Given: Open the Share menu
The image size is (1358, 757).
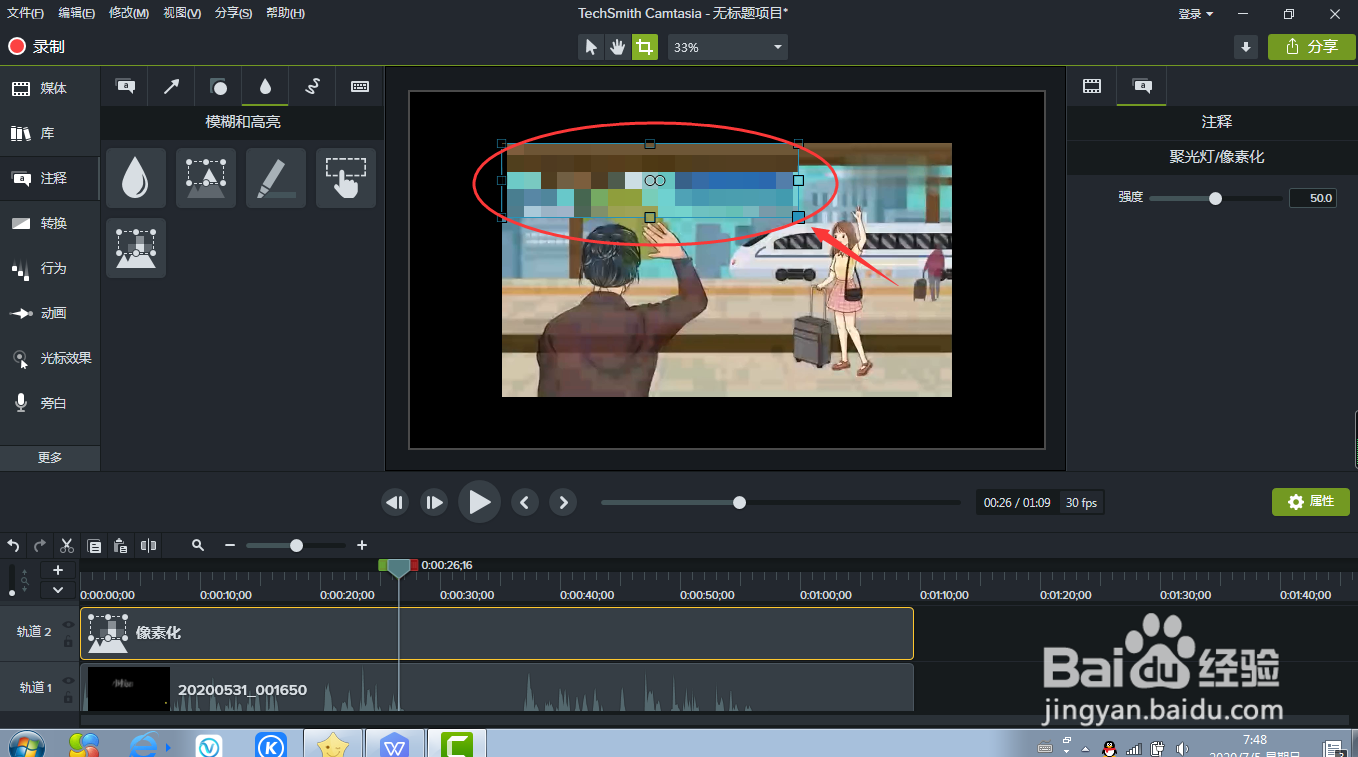Looking at the screenshot, I should click(234, 13).
